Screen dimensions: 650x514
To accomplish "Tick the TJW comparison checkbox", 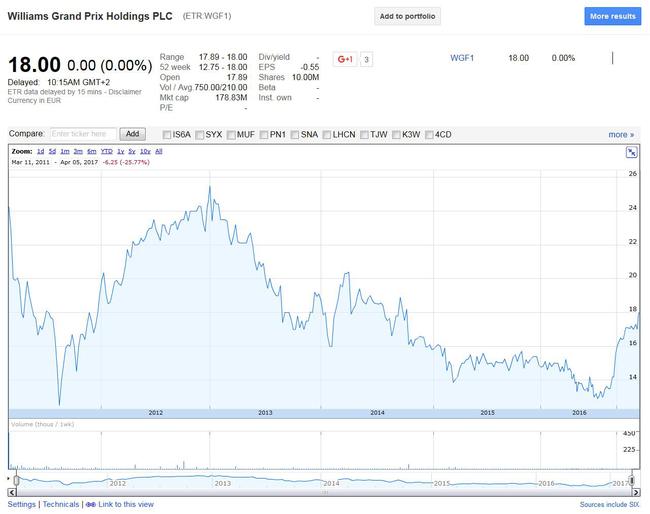I will pos(364,135).
